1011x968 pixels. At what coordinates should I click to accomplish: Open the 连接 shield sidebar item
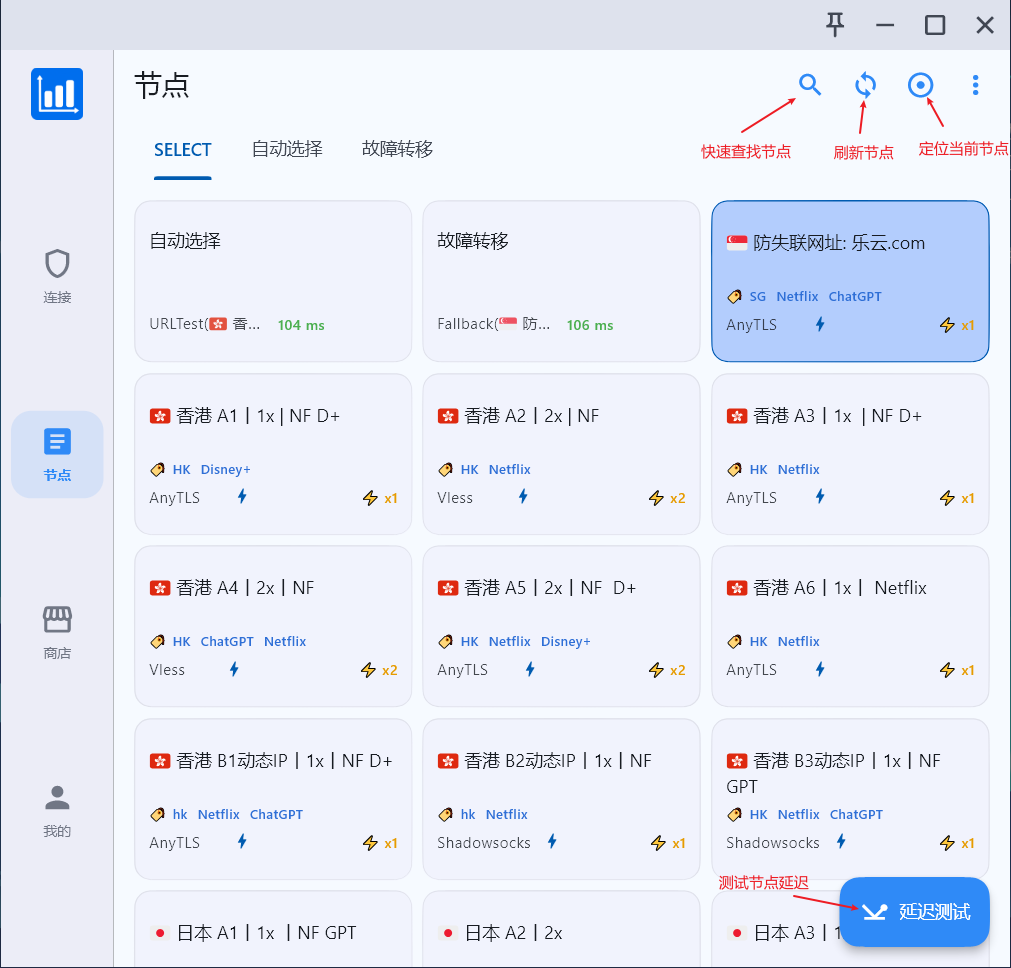click(x=57, y=276)
